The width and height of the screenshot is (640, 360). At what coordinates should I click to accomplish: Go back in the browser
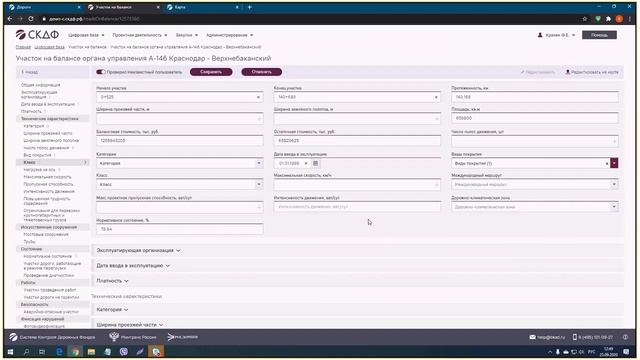tap(10, 19)
